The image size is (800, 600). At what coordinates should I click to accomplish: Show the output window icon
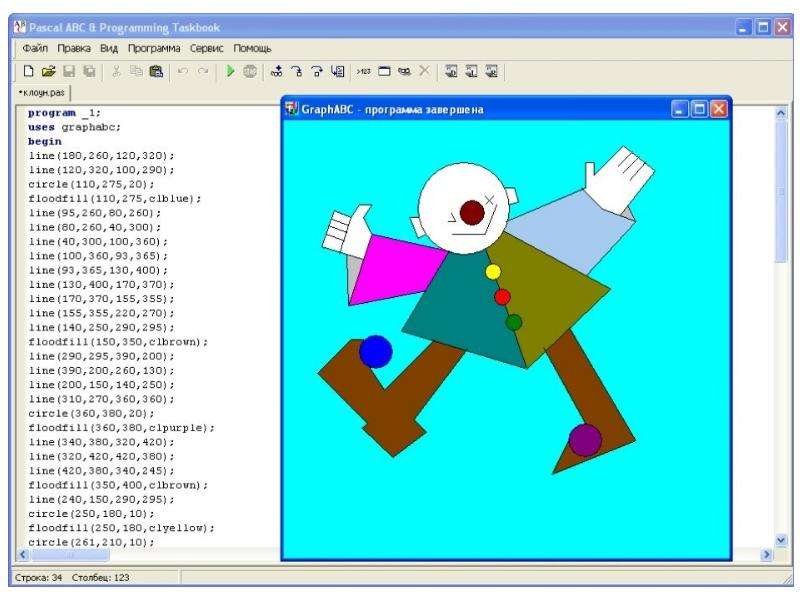[x=384, y=71]
